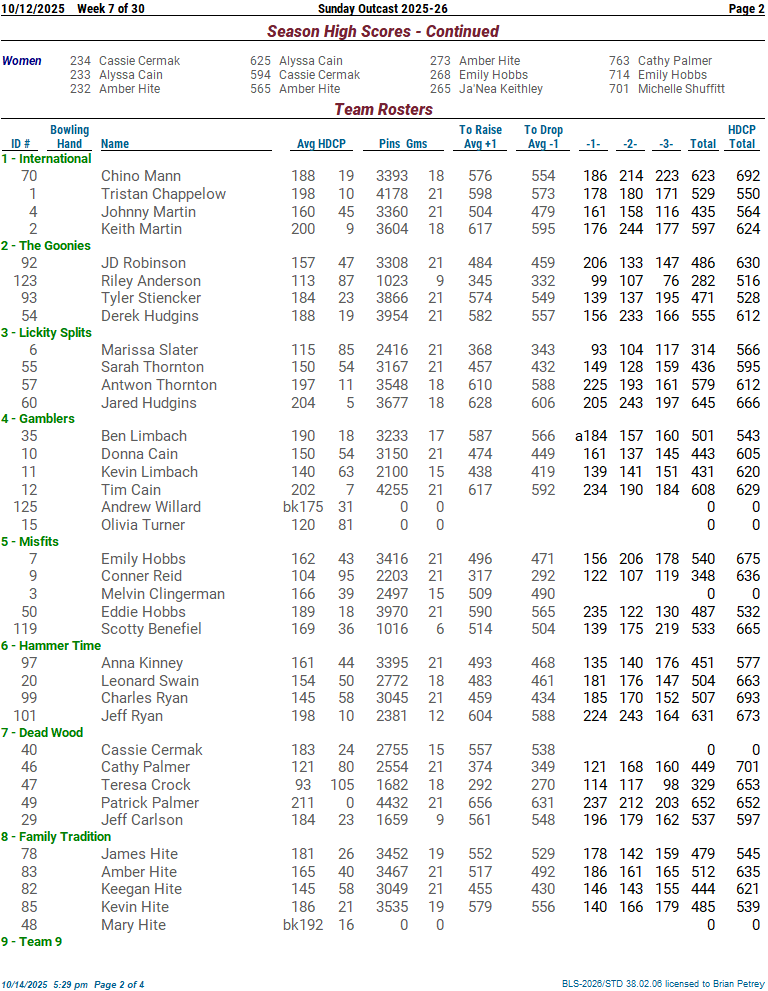
Task: Select Scotty Benefiel's roster row name
Action: point(151,629)
